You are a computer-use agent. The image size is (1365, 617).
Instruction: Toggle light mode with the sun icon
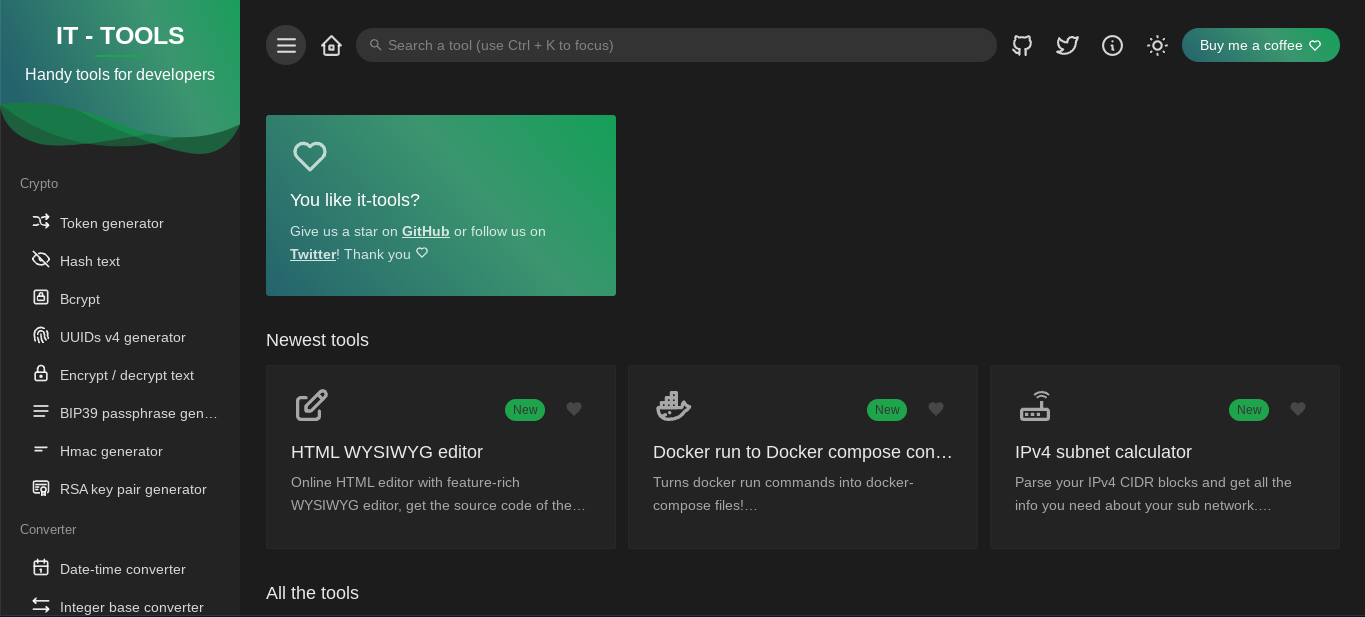click(x=1157, y=45)
